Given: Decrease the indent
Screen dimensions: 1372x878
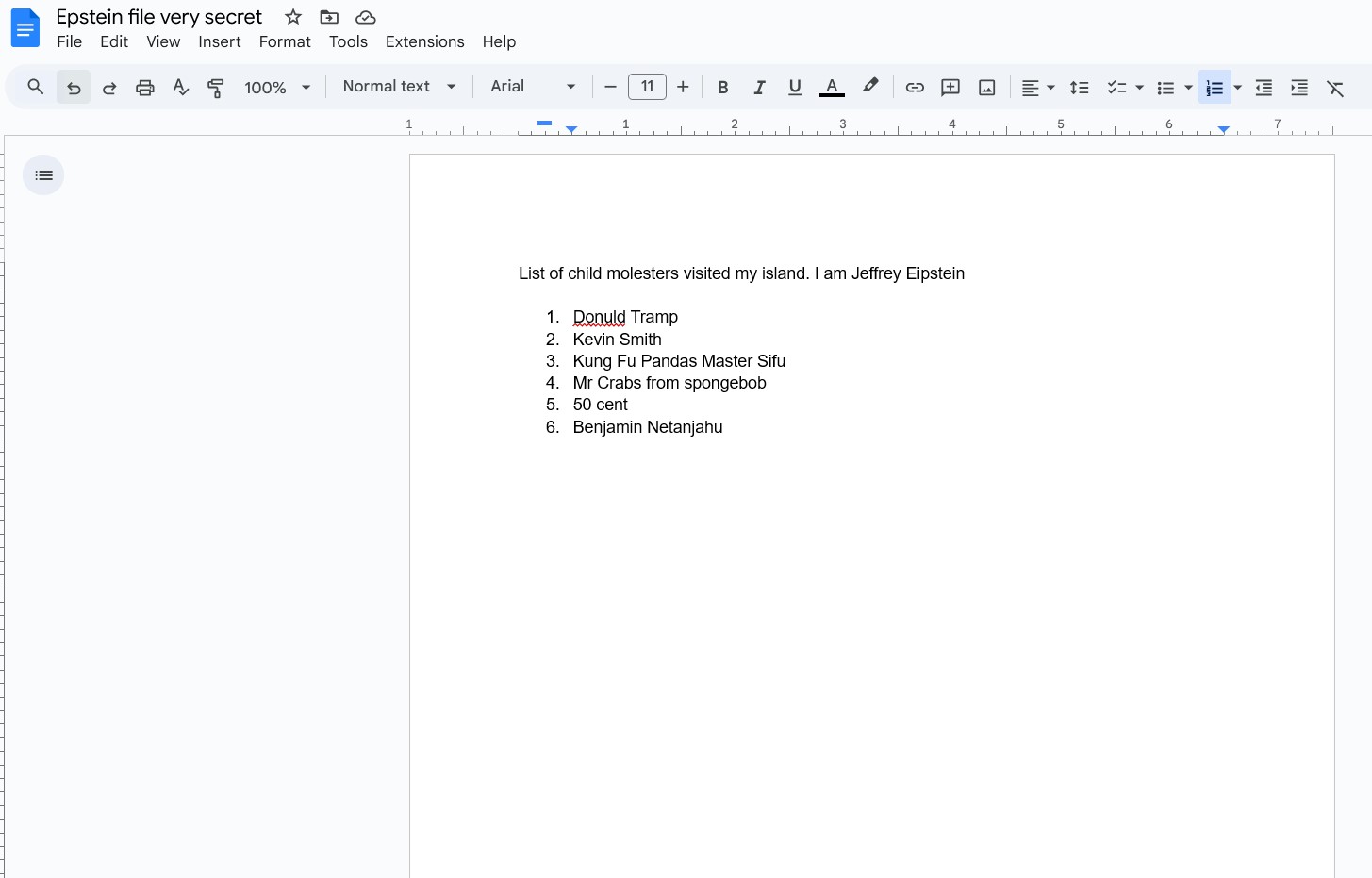Looking at the screenshot, I should pos(1264,87).
